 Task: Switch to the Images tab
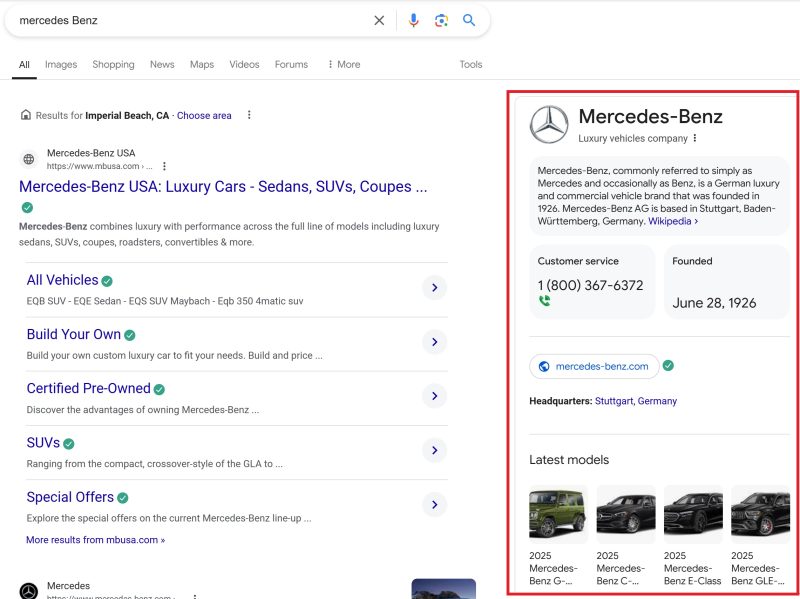tap(61, 64)
